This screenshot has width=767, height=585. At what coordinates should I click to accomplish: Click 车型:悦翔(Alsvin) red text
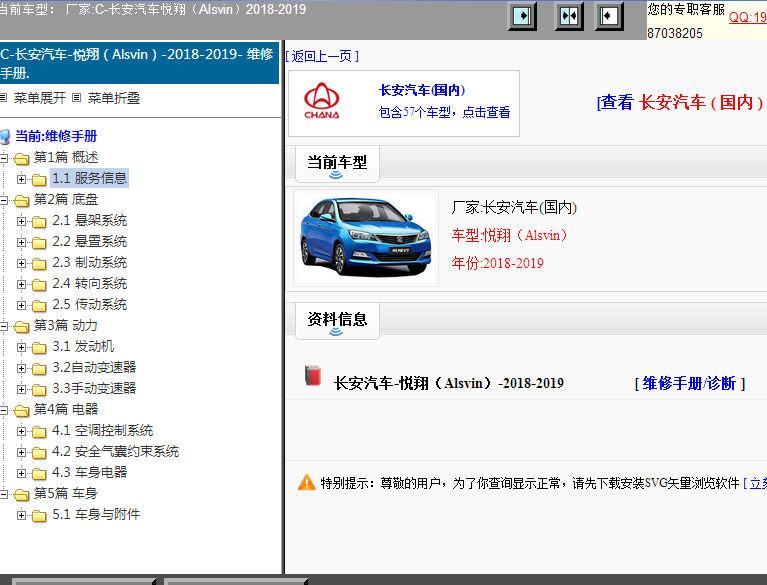click(x=509, y=235)
